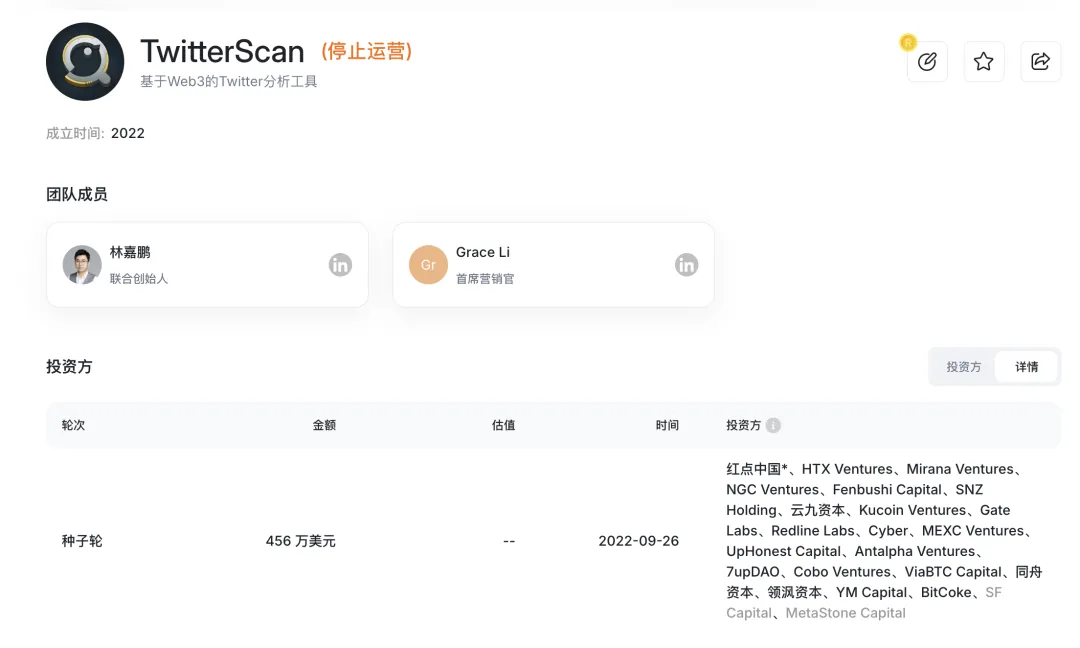The height and width of the screenshot is (648, 1080).
Task: Click the edit/claim project icon
Action: (x=927, y=61)
